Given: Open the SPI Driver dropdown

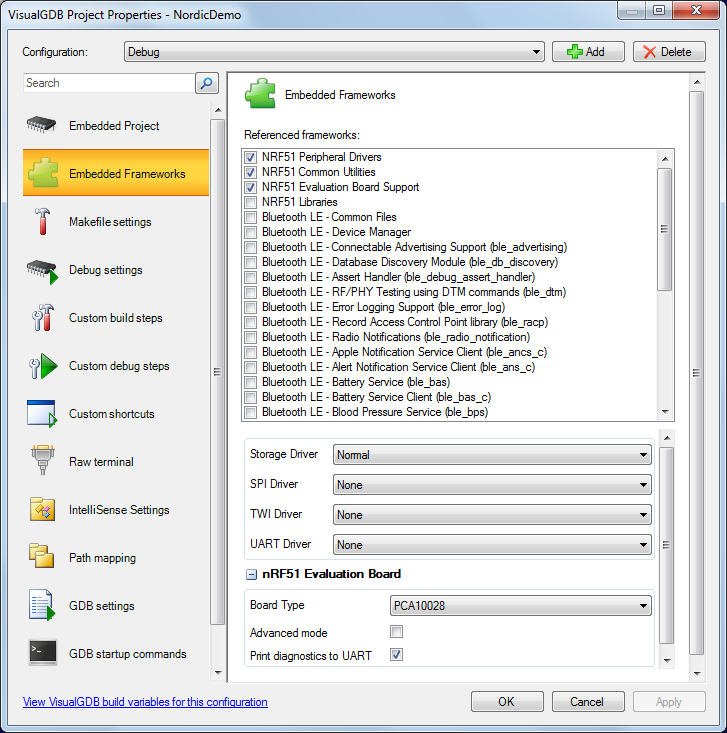Looking at the screenshot, I should 492,484.
